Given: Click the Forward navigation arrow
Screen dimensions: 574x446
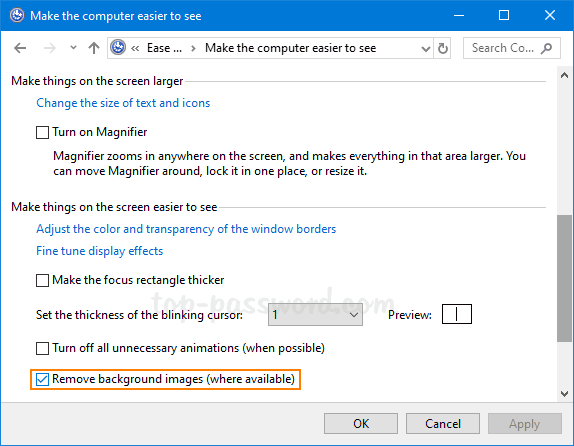Looking at the screenshot, I should pyautogui.click(x=50, y=48).
